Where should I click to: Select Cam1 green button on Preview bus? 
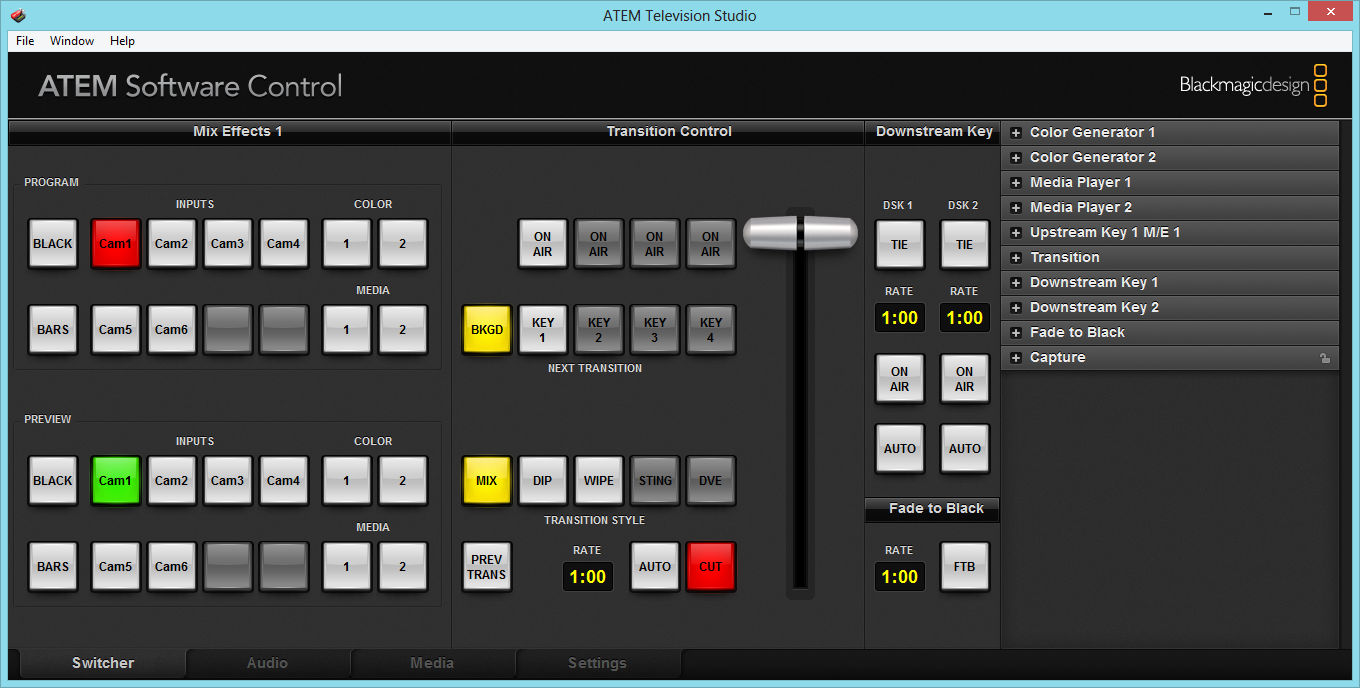(x=115, y=480)
